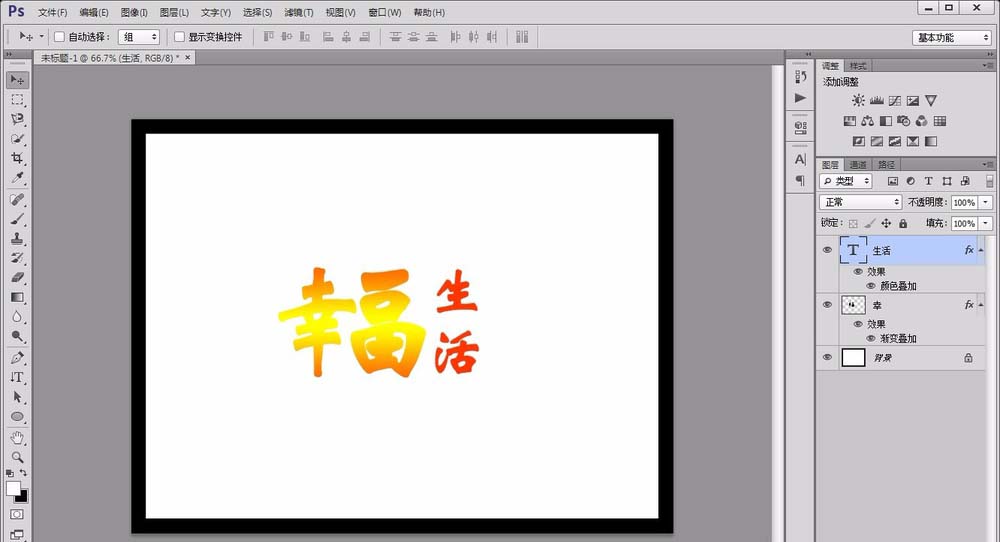Open the Actions panel play icon
The height and width of the screenshot is (542, 1000).
(x=800, y=98)
